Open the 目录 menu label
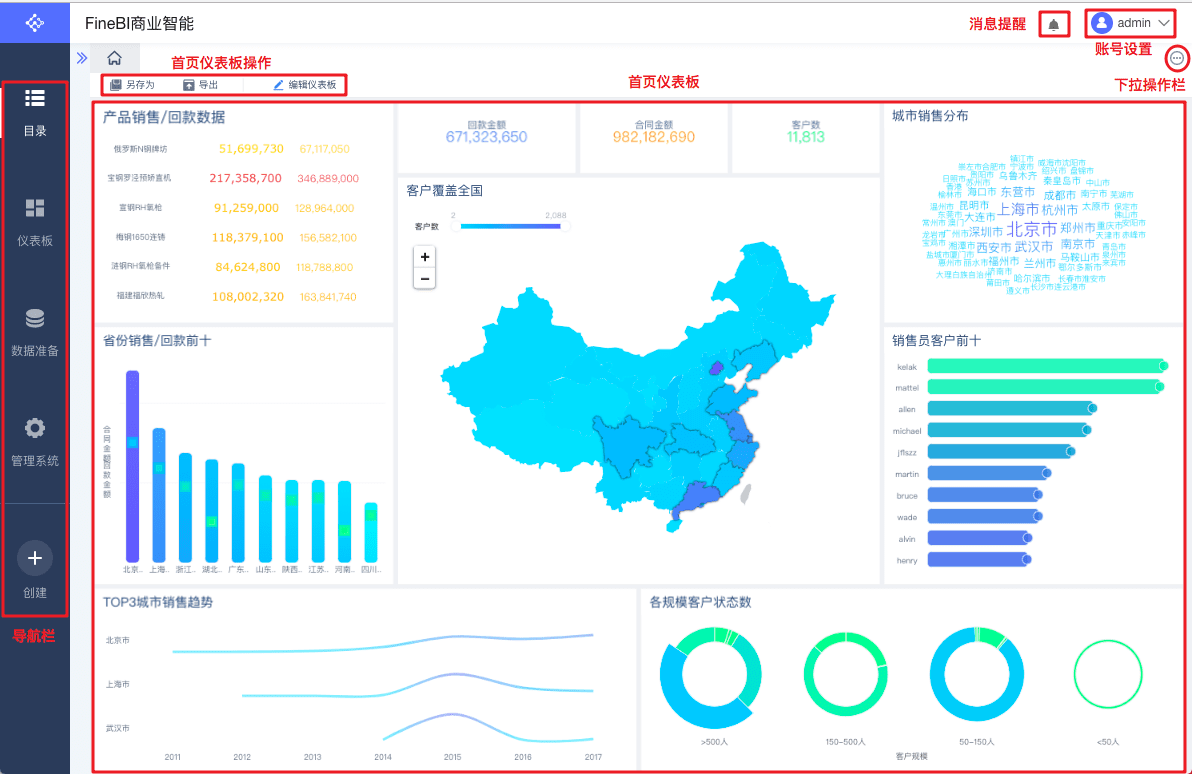Screen dimensions: 1192x774 [35, 131]
